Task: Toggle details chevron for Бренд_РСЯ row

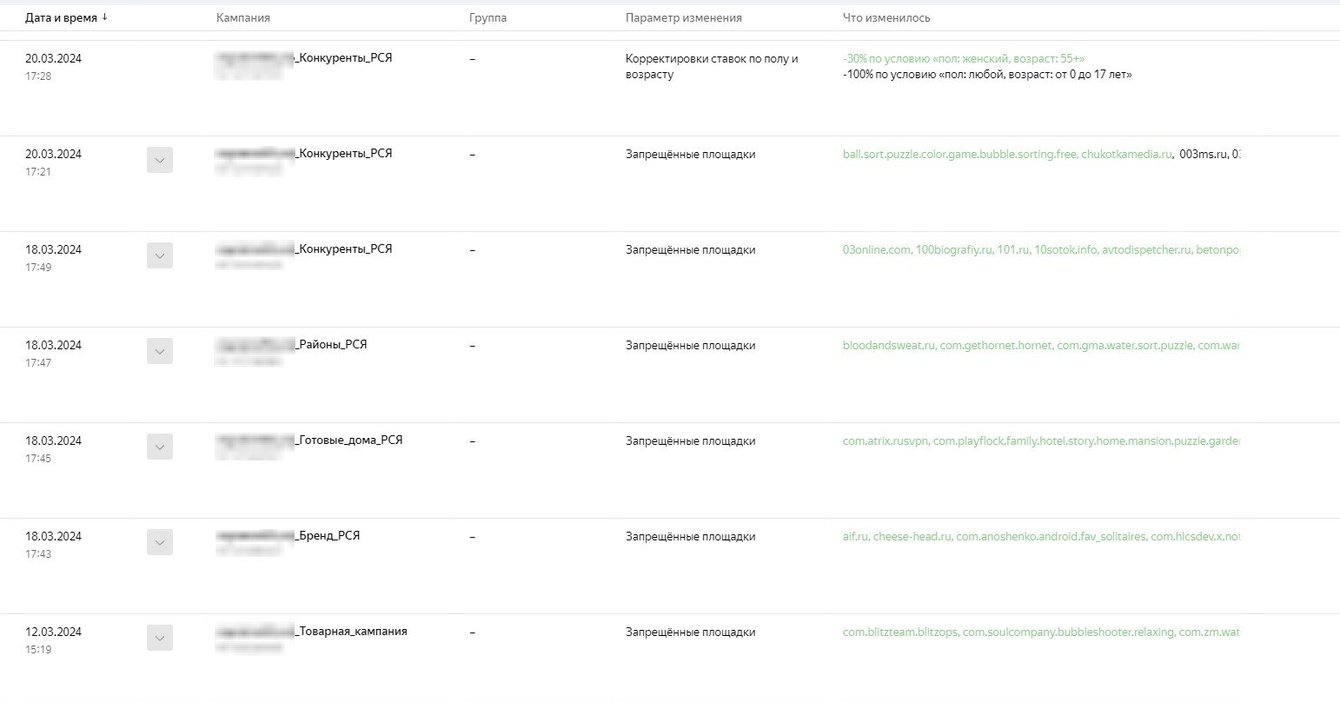Action: (x=160, y=542)
